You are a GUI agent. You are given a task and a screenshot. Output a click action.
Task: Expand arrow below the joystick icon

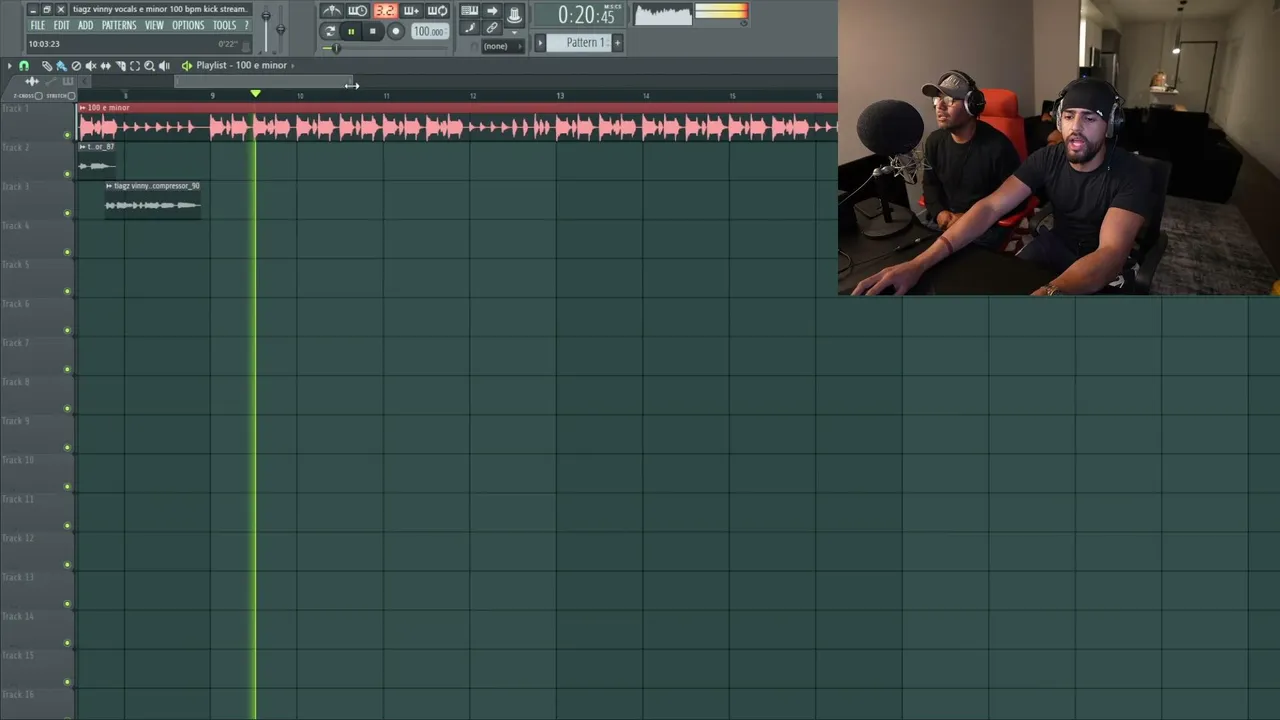tap(514, 31)
